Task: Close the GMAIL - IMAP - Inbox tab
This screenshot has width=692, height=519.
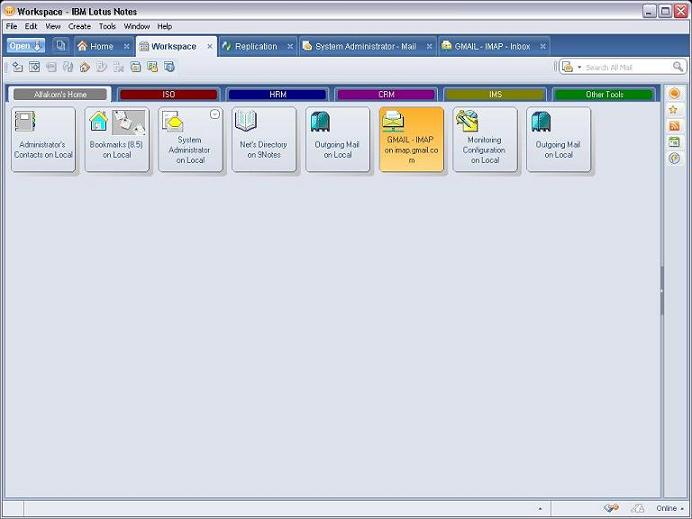Action: click(x=543, y=46)
